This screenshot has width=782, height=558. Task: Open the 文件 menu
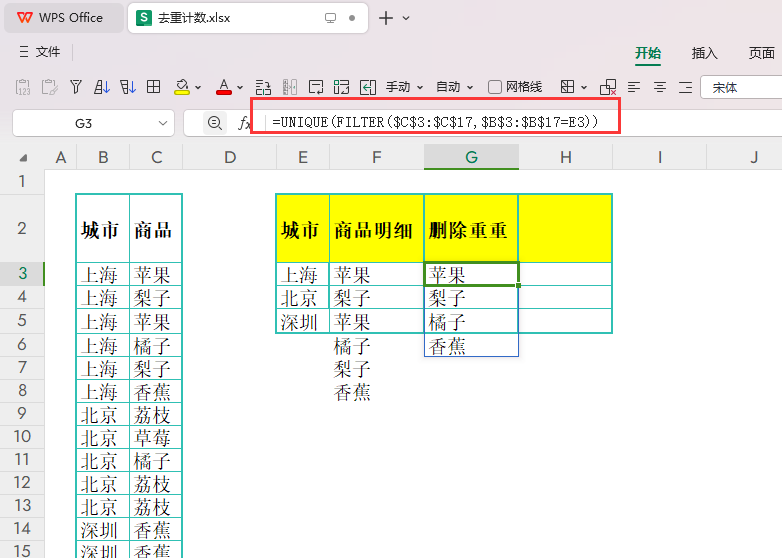(x=40, y=52)
